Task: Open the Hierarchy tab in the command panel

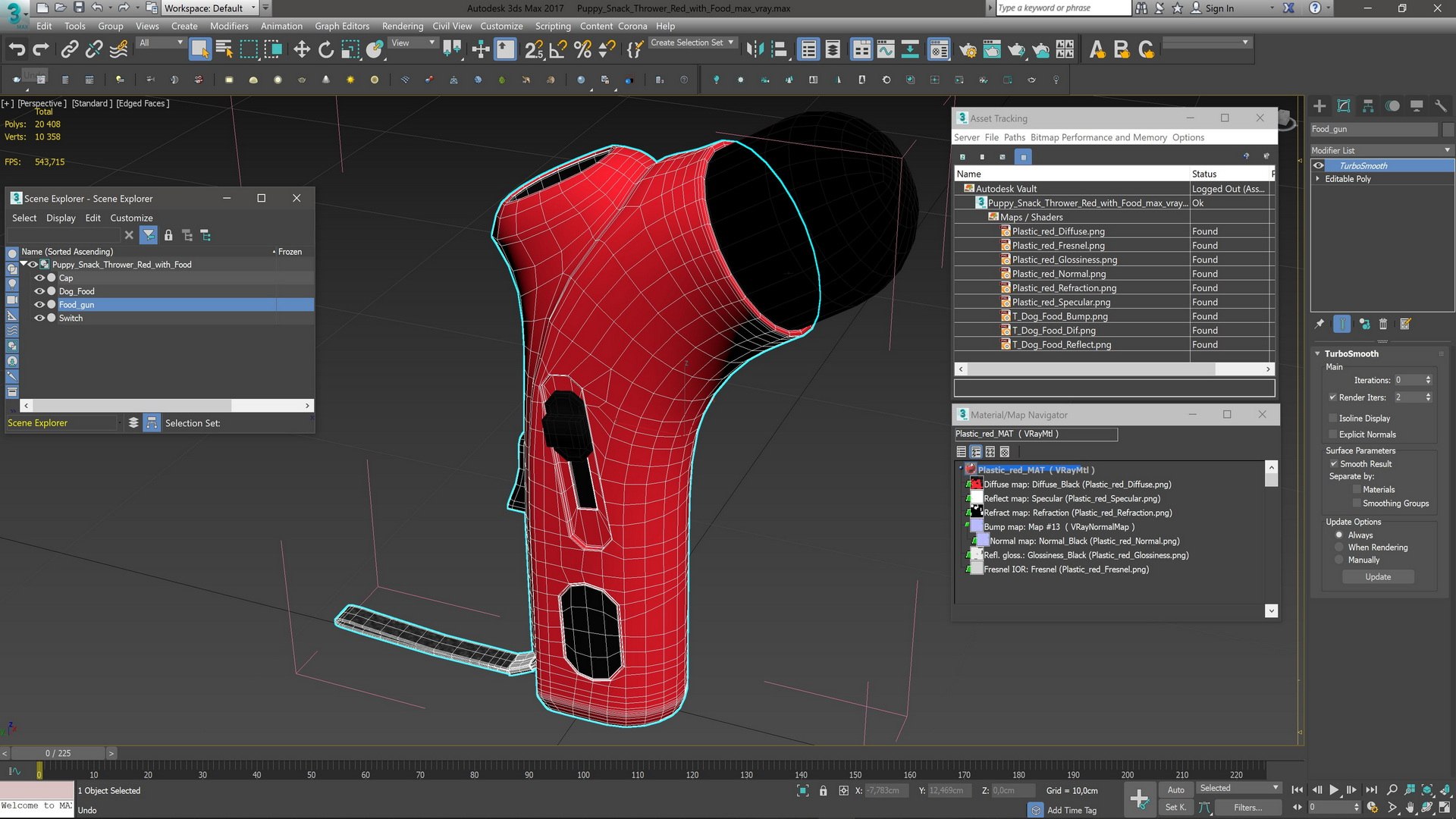Action: (1368, 106)
